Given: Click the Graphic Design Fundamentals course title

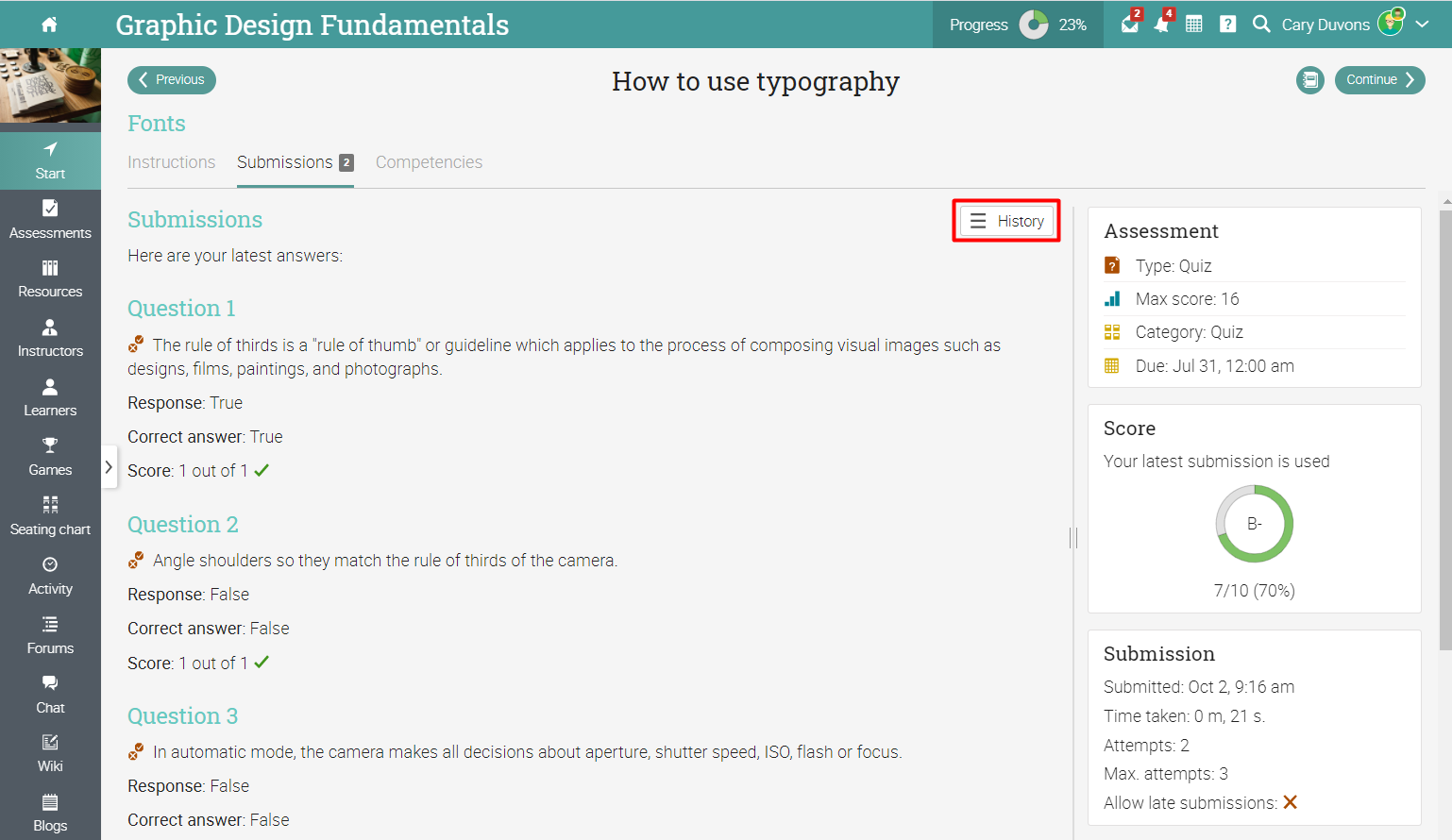Looking at the screenshot, I should click(312, 25).
